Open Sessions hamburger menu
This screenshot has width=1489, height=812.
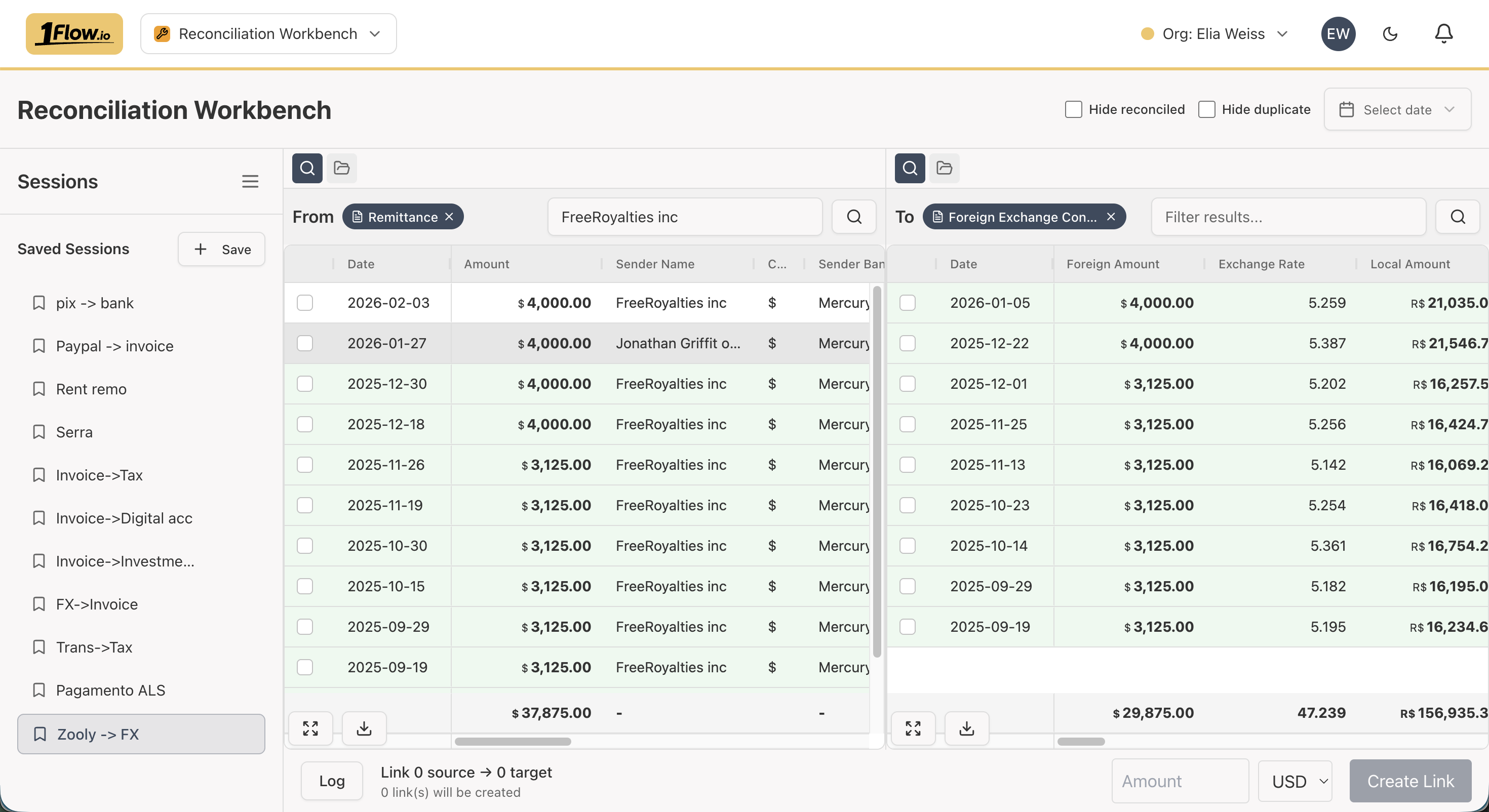click(x=250, y=181)
